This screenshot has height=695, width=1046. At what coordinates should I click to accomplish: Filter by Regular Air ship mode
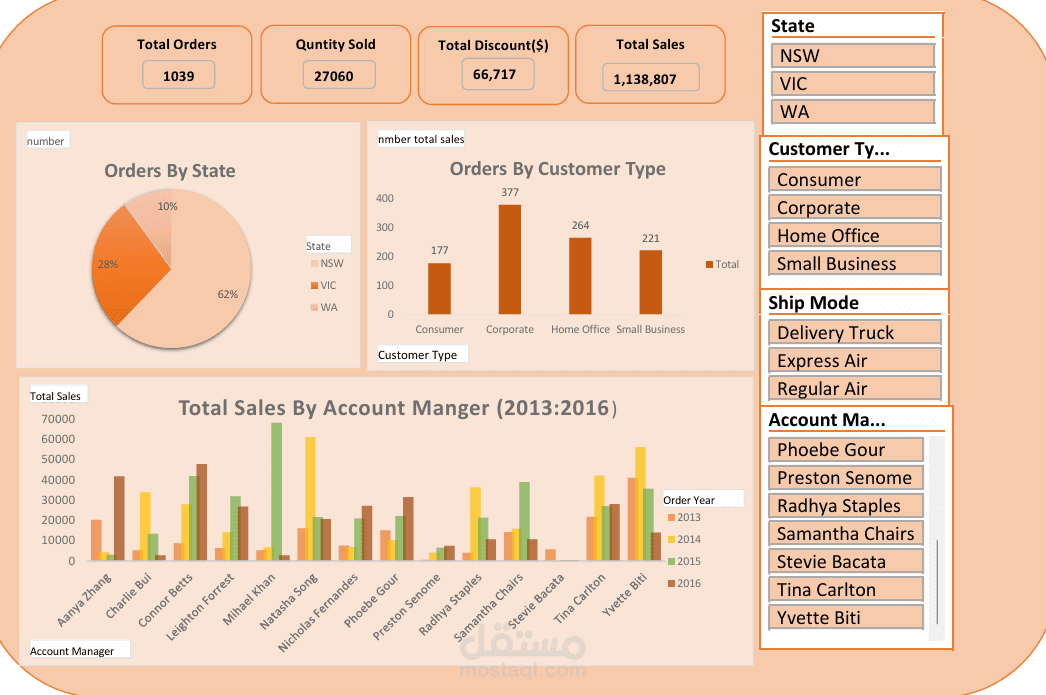pyautogui.click(x=855, y=388)
